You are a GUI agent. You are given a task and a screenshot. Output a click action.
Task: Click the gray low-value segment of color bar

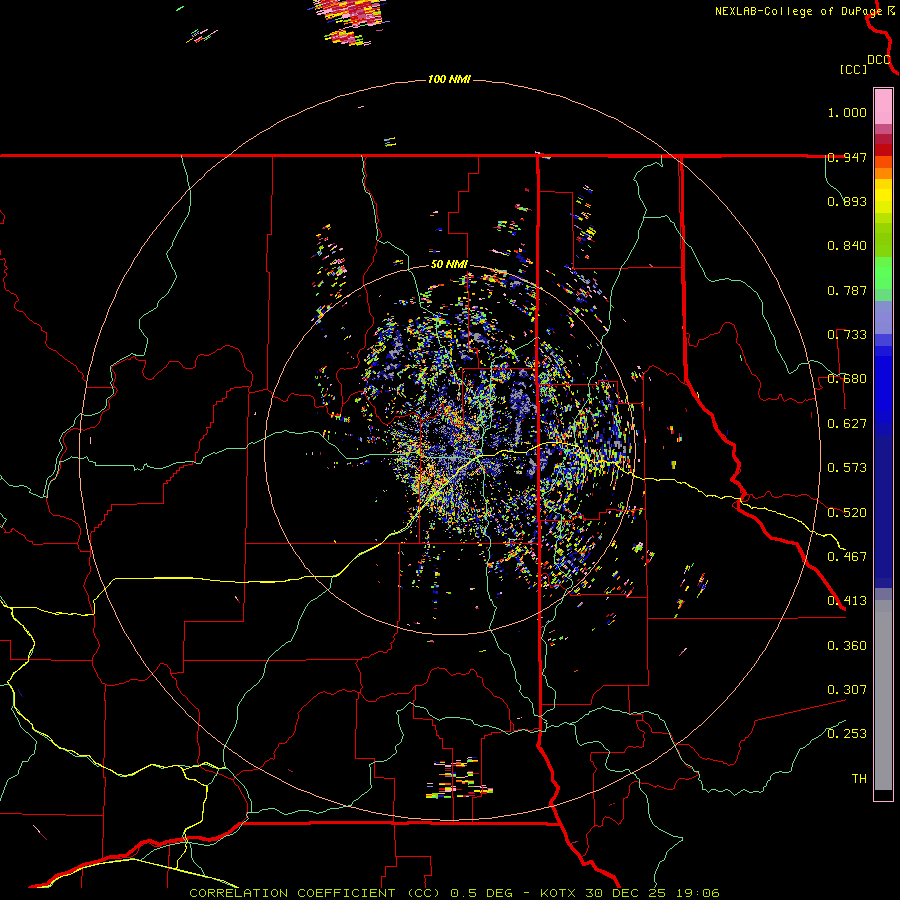pyautogui.click(x=883, y=695)
